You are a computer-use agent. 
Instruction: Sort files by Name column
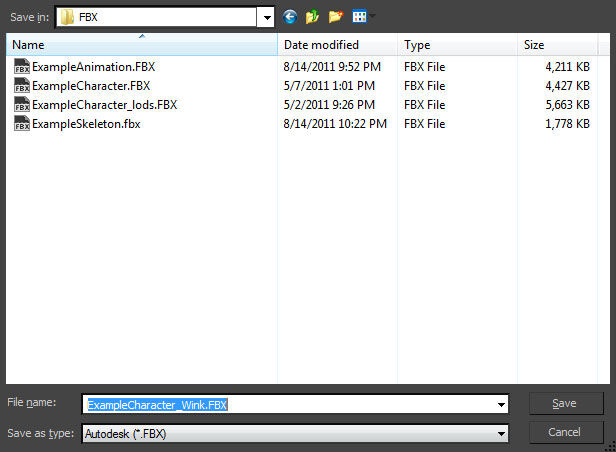tap(142, 45)
